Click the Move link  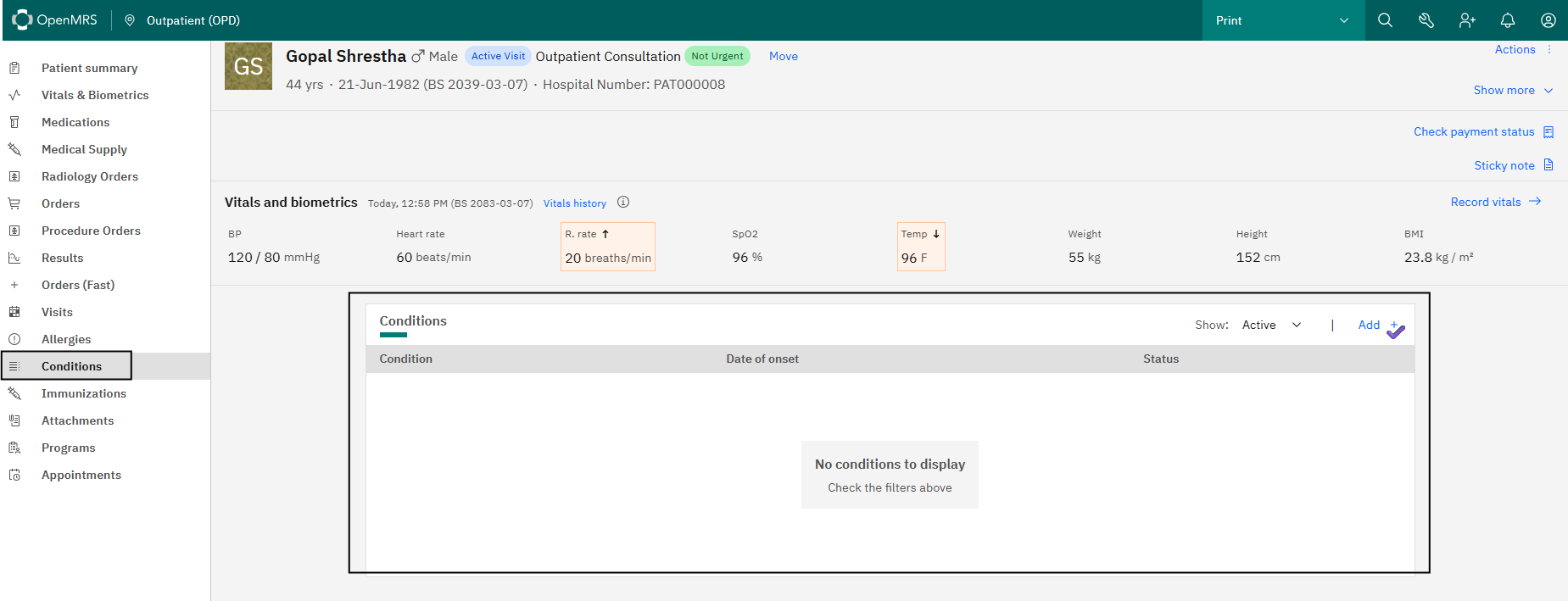[x=784, y=56]
